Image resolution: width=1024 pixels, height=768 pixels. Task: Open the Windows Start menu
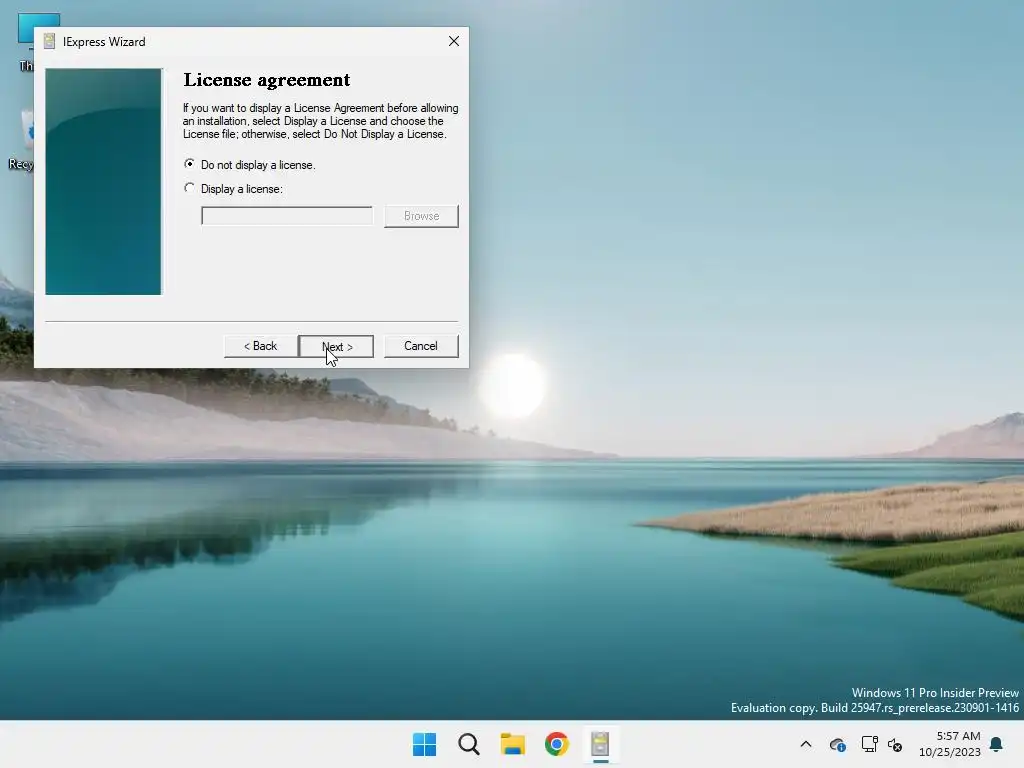[424, 744]
